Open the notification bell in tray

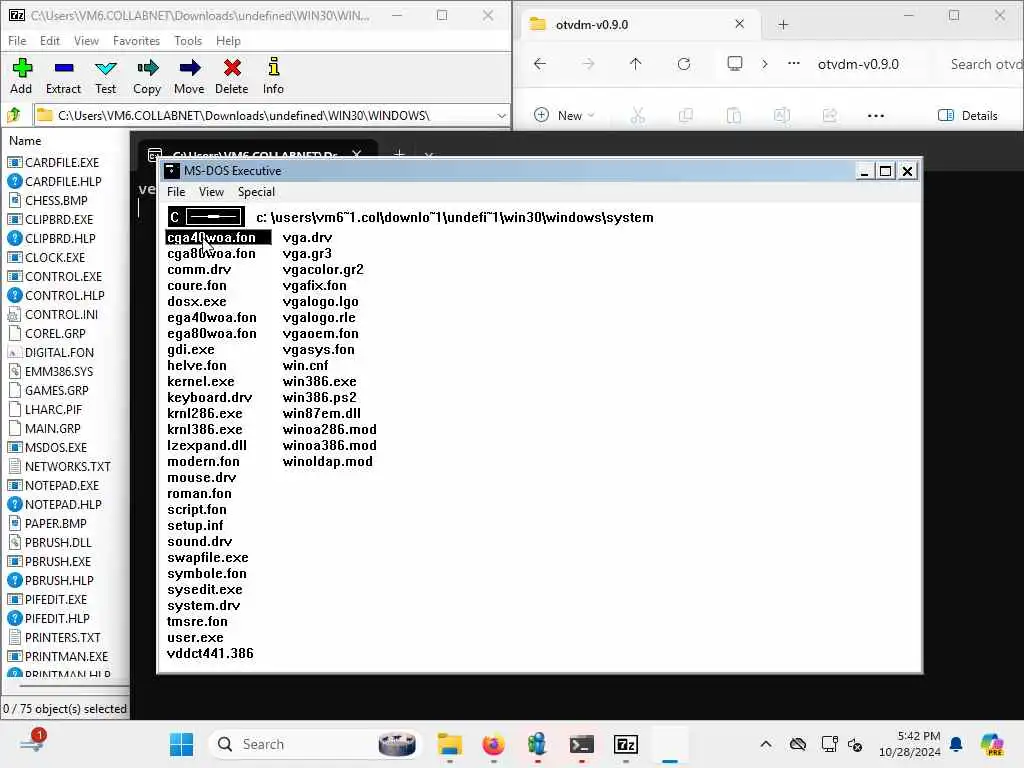956,744
